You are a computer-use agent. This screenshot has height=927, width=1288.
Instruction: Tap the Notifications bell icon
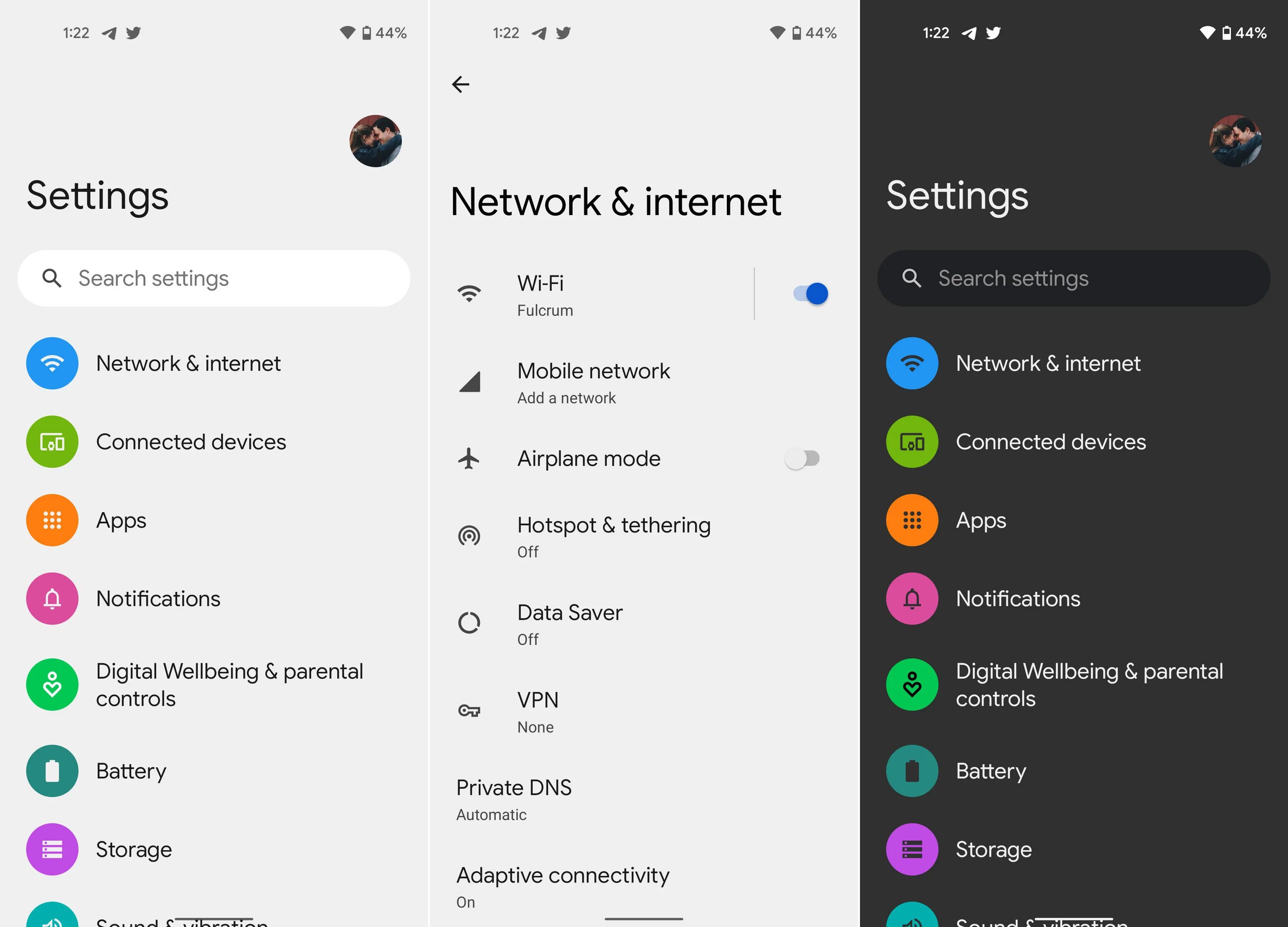(52, 598)
